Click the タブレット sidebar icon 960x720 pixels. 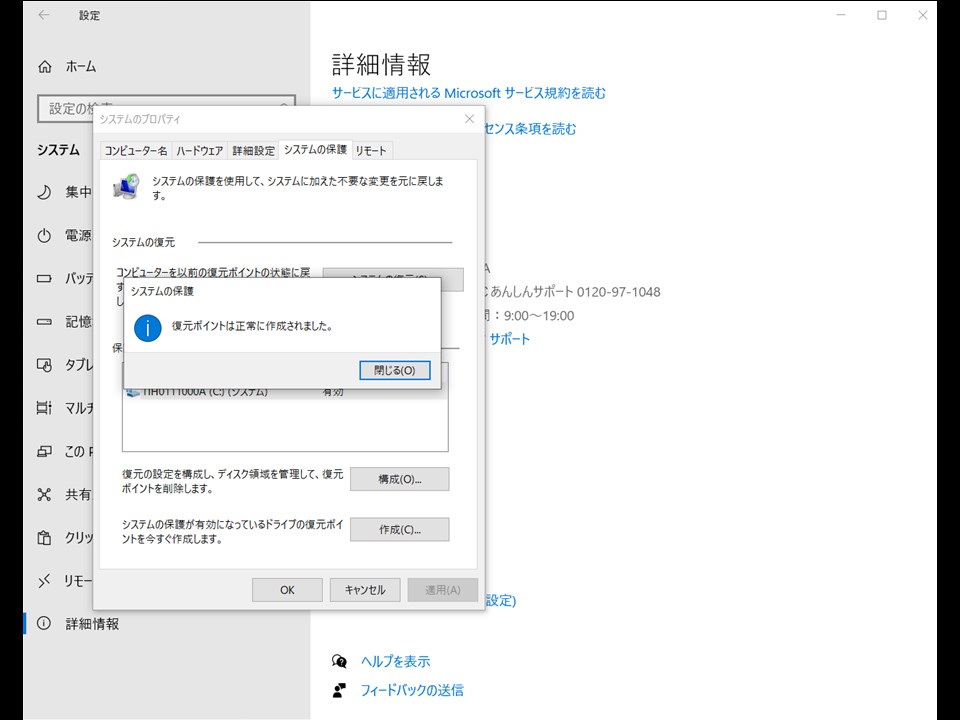45,365
